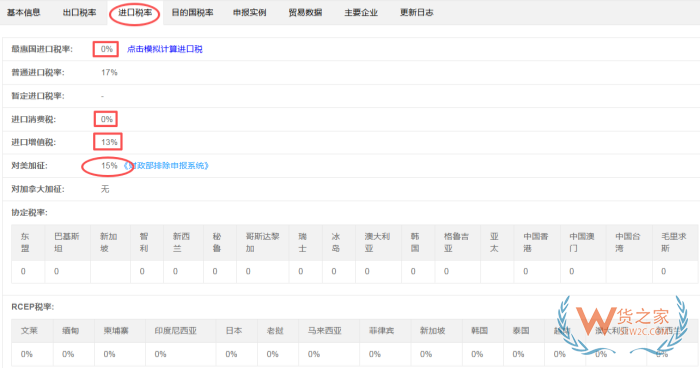This screenshot has width=700, height=368.
Task: Select the 0 rate under 哥斯达黎加
Action: (248, 271)
